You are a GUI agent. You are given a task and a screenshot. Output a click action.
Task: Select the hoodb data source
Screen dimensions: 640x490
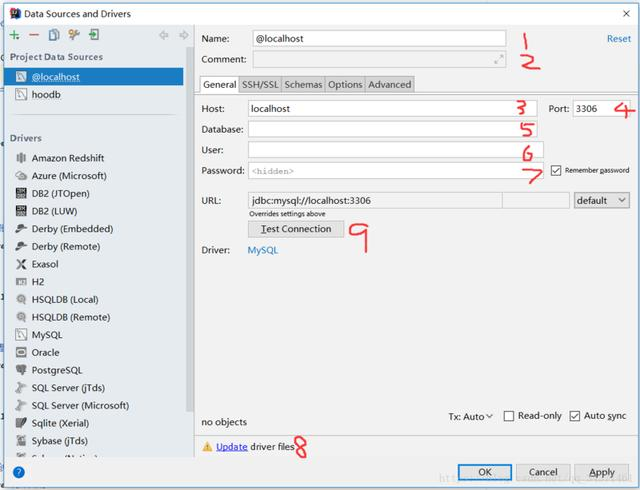coord(46,94)
